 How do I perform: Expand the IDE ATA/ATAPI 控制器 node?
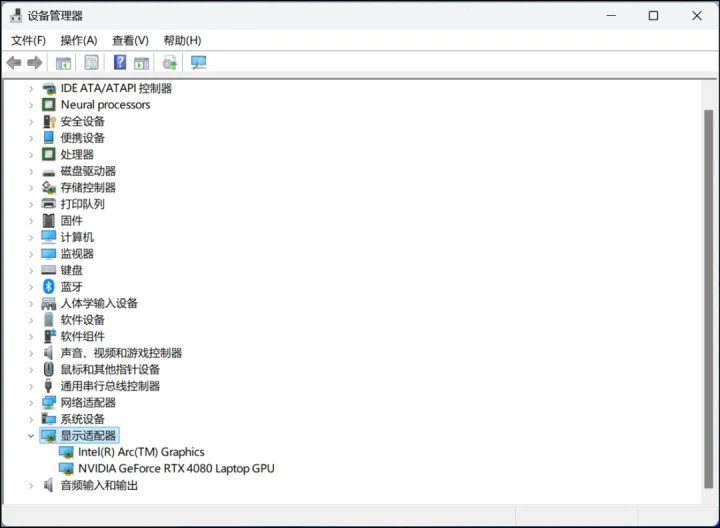click(31, 89)
